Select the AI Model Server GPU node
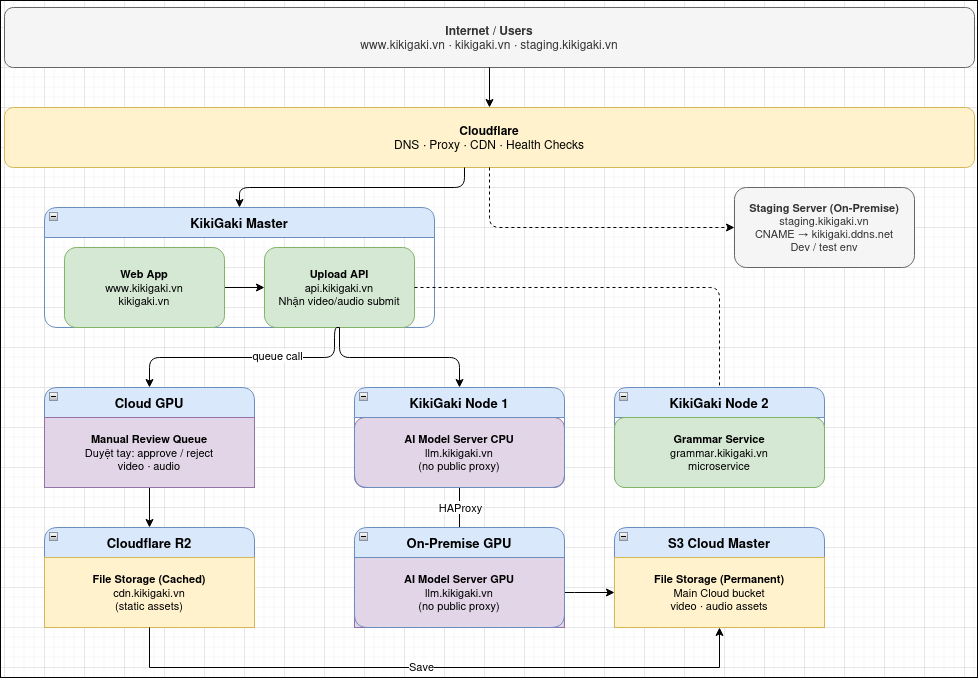This screenshot has height=678, width=978. tap(459, 593)
